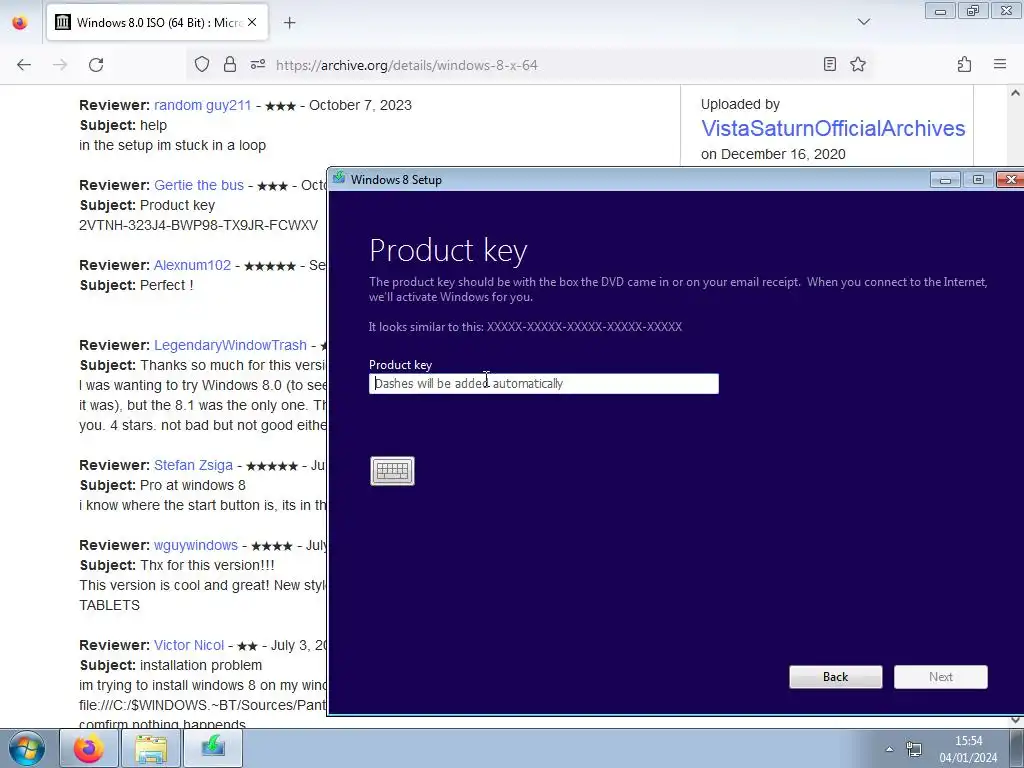Viewport: 1024px width, 768px height.
Task: Bookmark this page with the star icon
Action: pyautogui.click(x=857, y=64)
